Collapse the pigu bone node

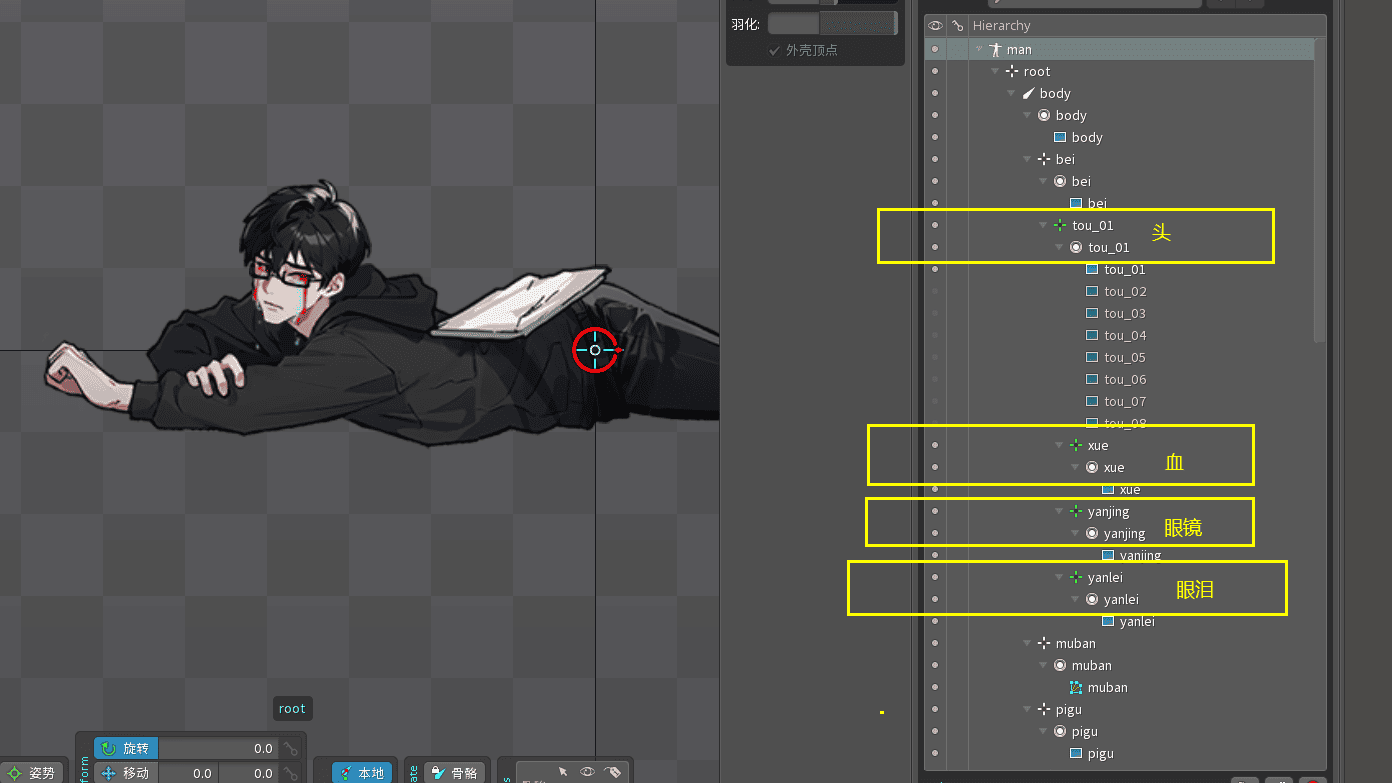click(1027, 709)
